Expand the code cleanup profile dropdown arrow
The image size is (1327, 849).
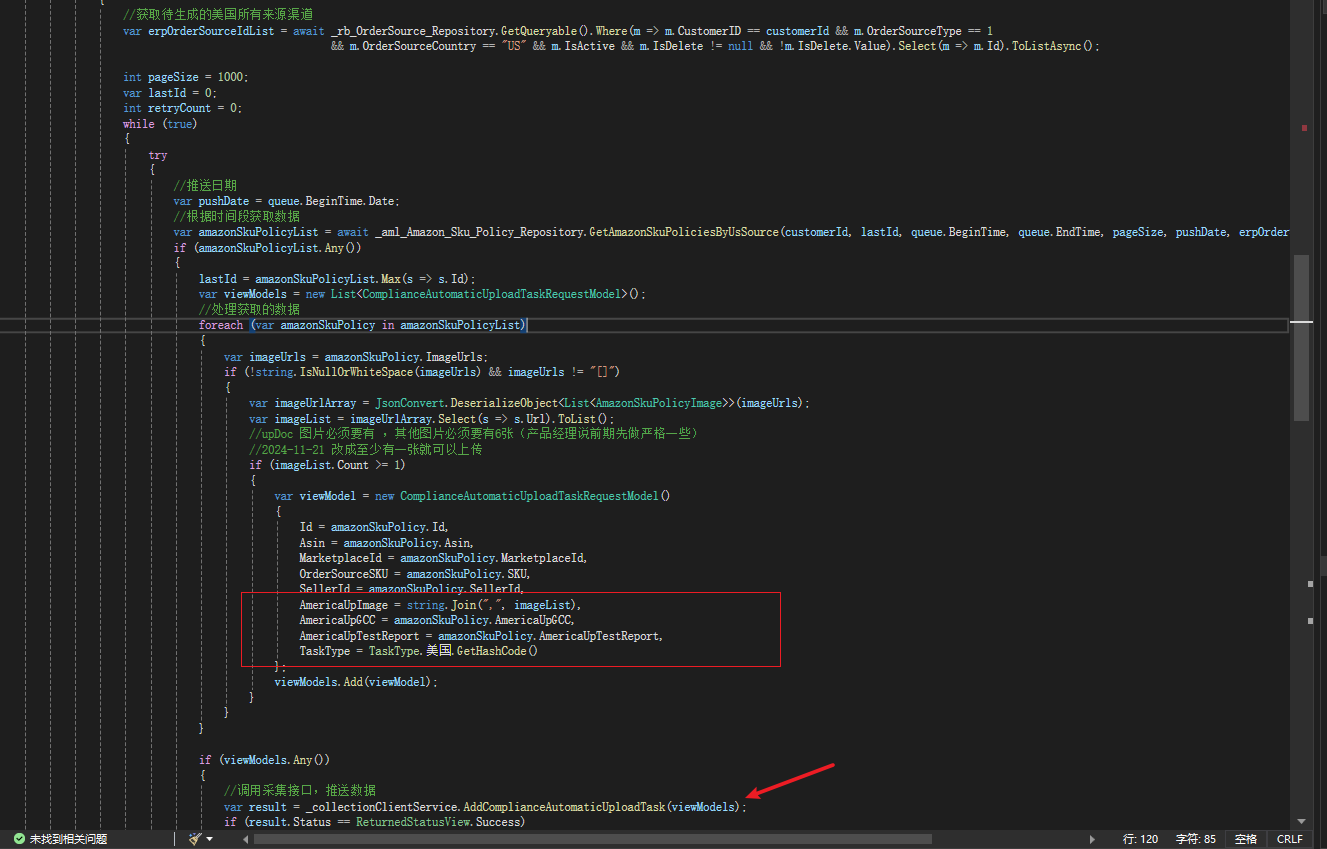(212, 839)
